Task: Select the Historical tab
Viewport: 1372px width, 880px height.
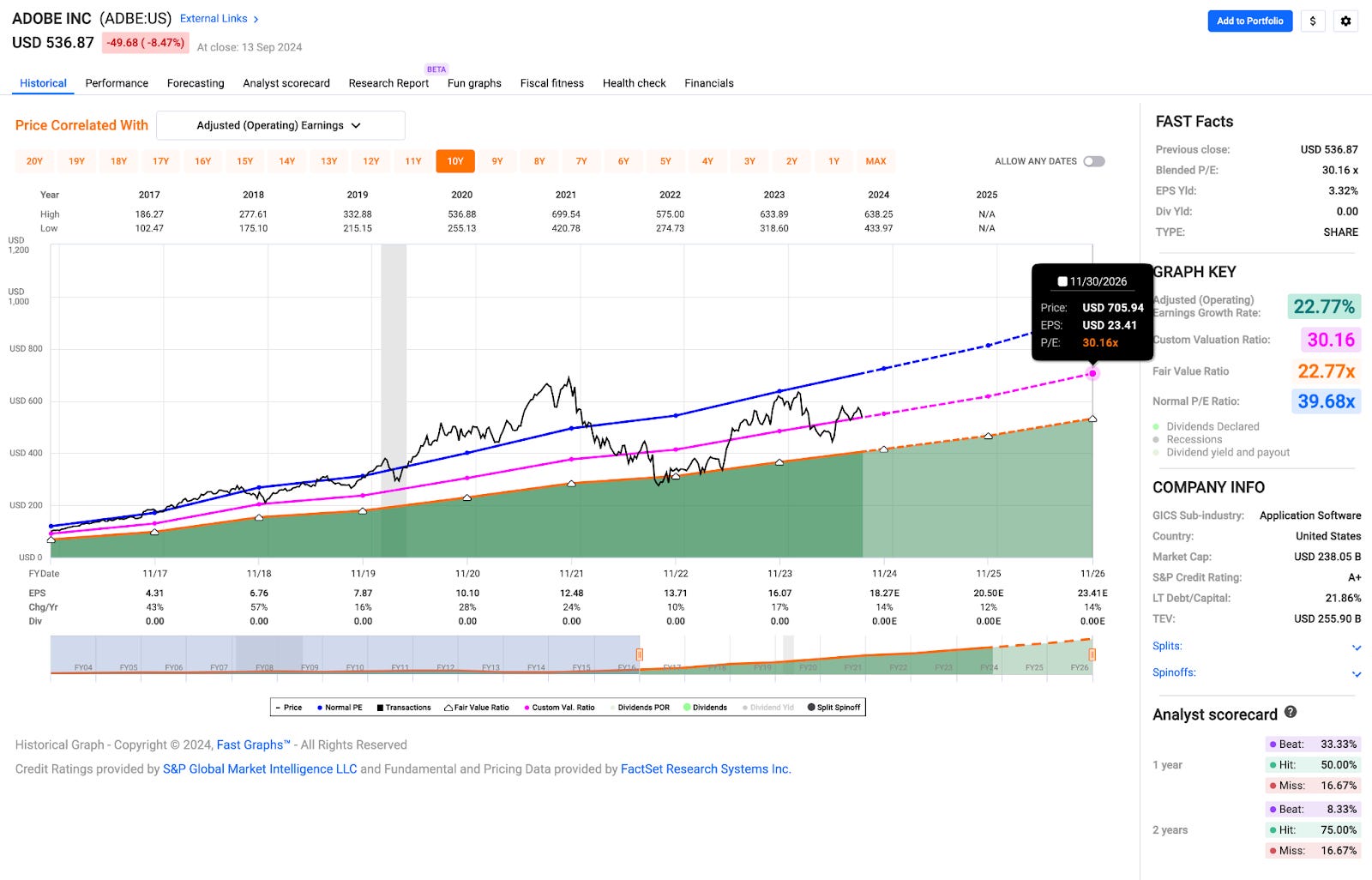Action: tap(43, 83)
